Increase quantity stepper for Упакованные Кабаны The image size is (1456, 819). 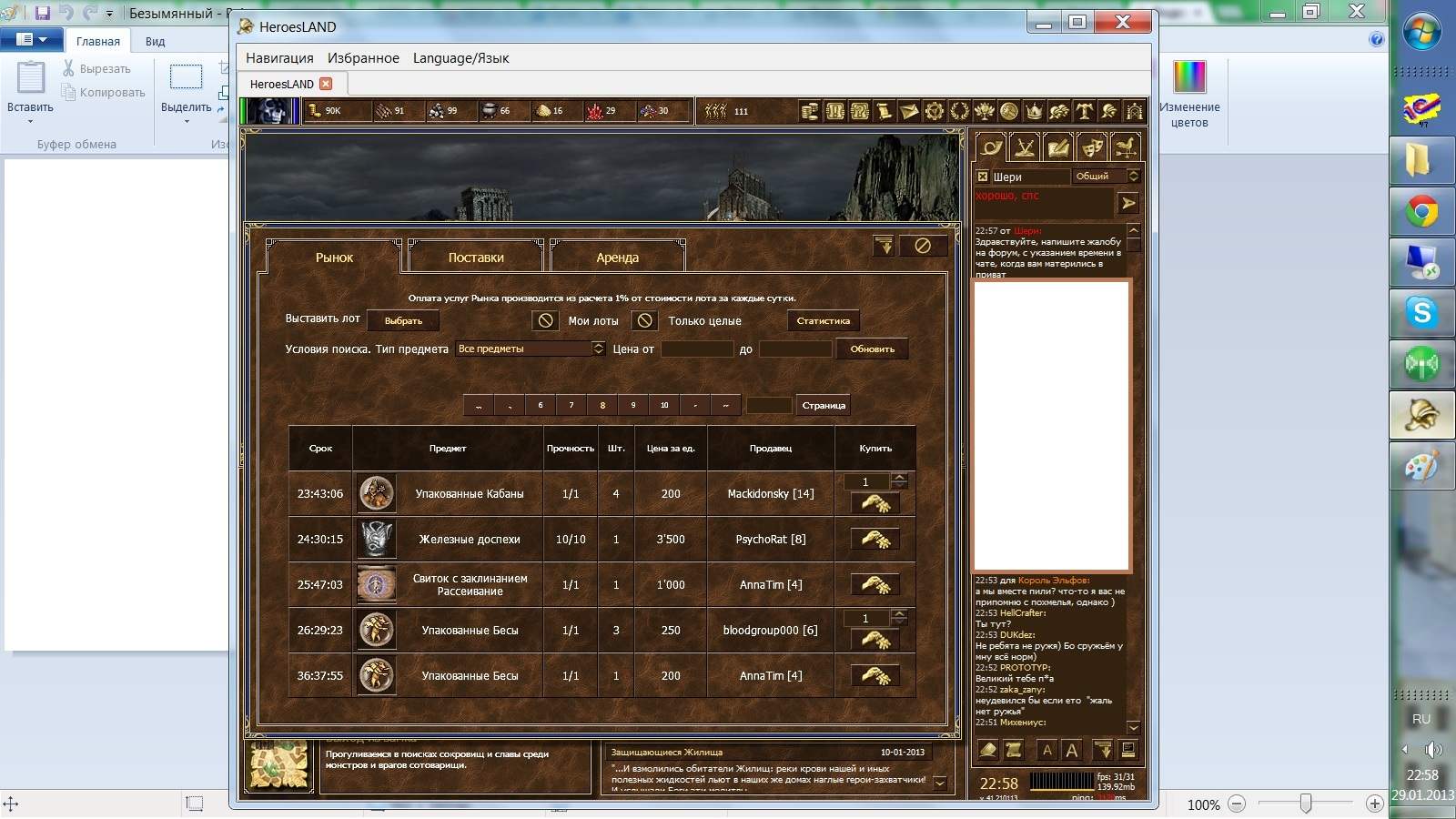point(899,477)
